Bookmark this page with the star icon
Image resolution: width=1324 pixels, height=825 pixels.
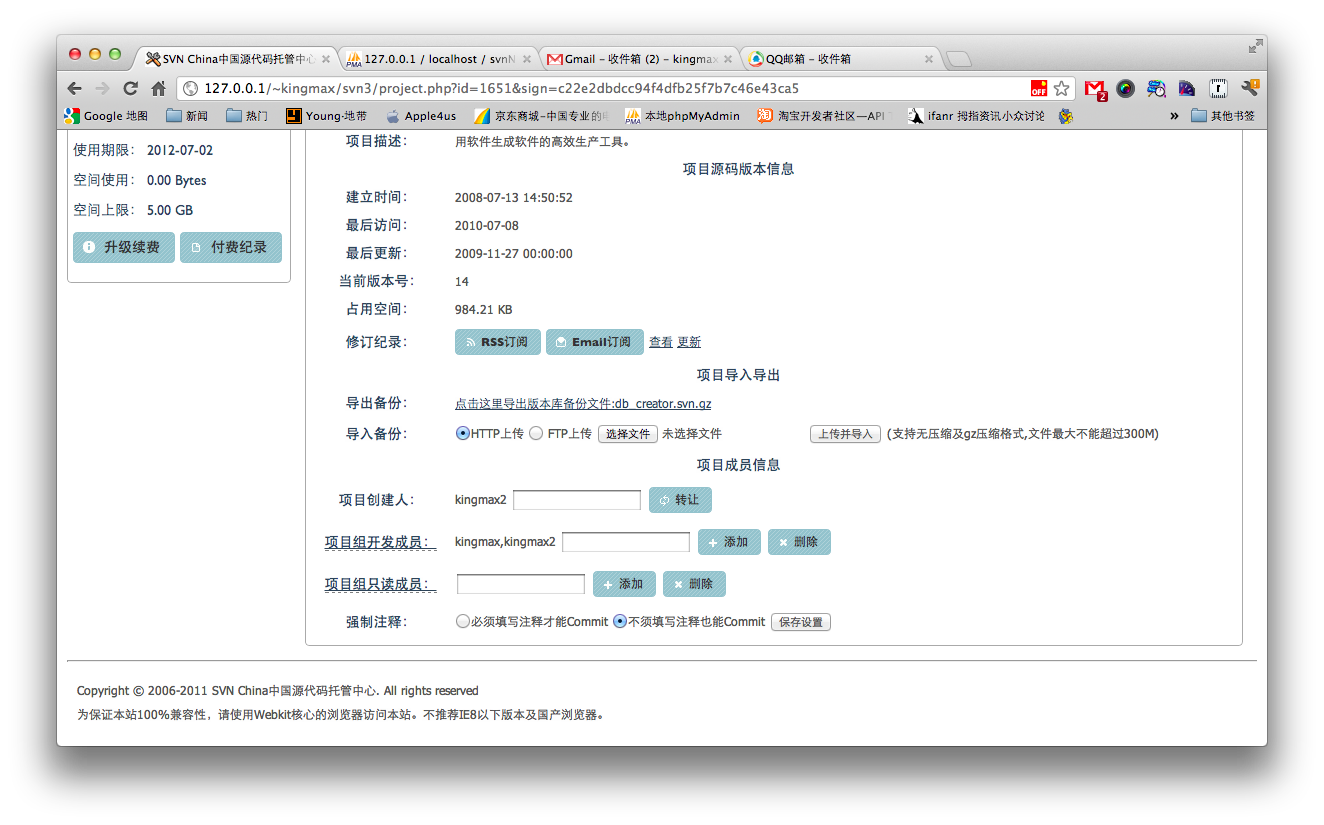coord(1061,88)
